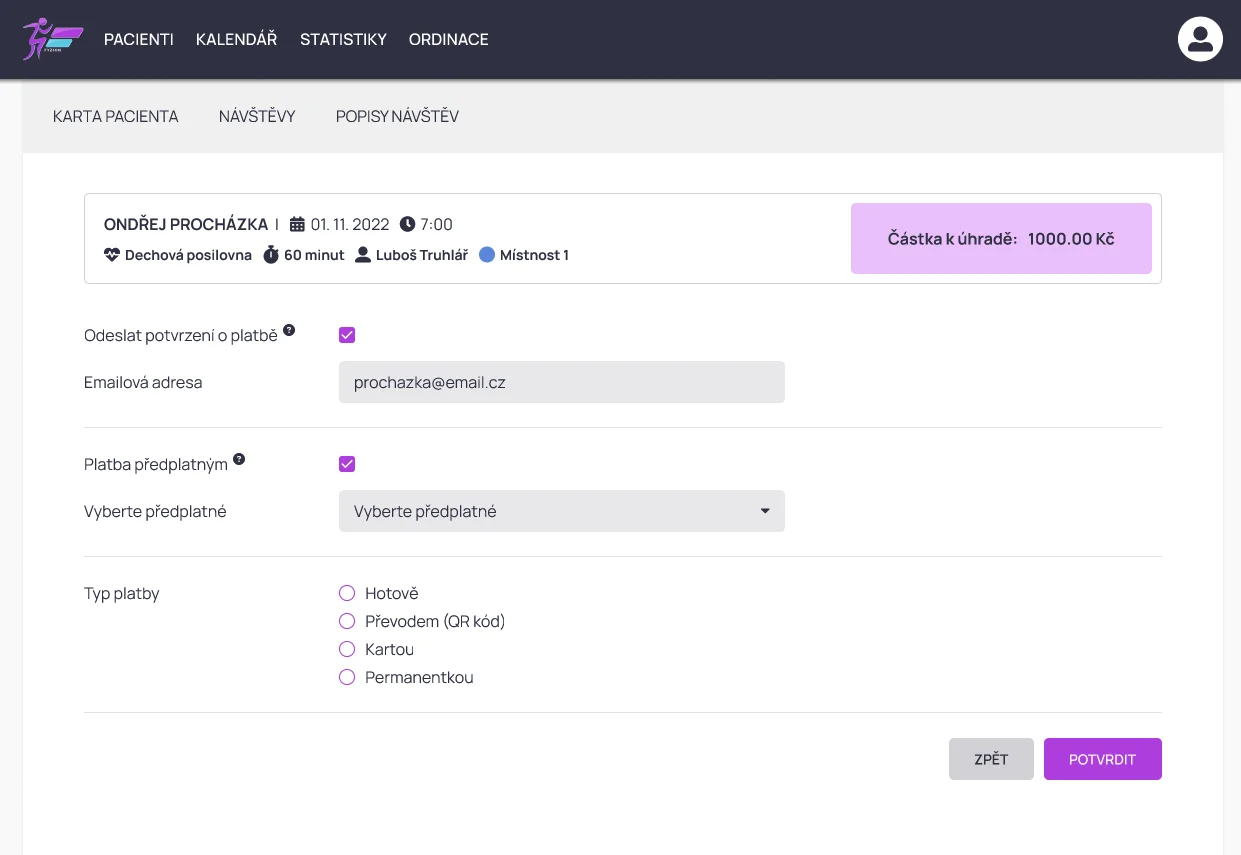Open the Vyberte předplatné dropdown

click(561, 511)
